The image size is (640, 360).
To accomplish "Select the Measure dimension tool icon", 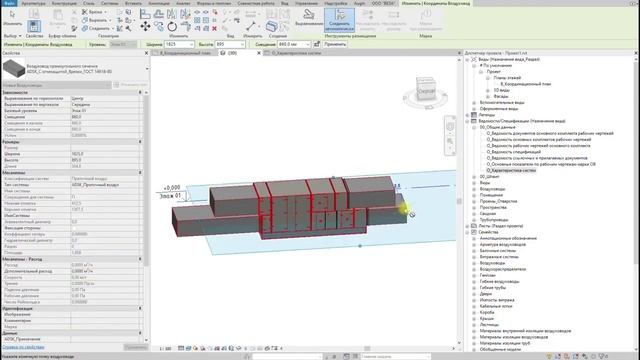I will point(251,27).
